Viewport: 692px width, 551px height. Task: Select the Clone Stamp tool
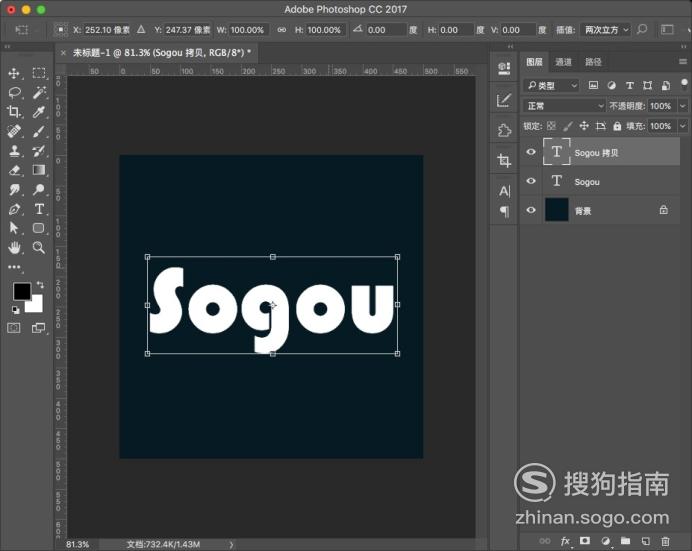pyautogui.click(x=14, y=150)
